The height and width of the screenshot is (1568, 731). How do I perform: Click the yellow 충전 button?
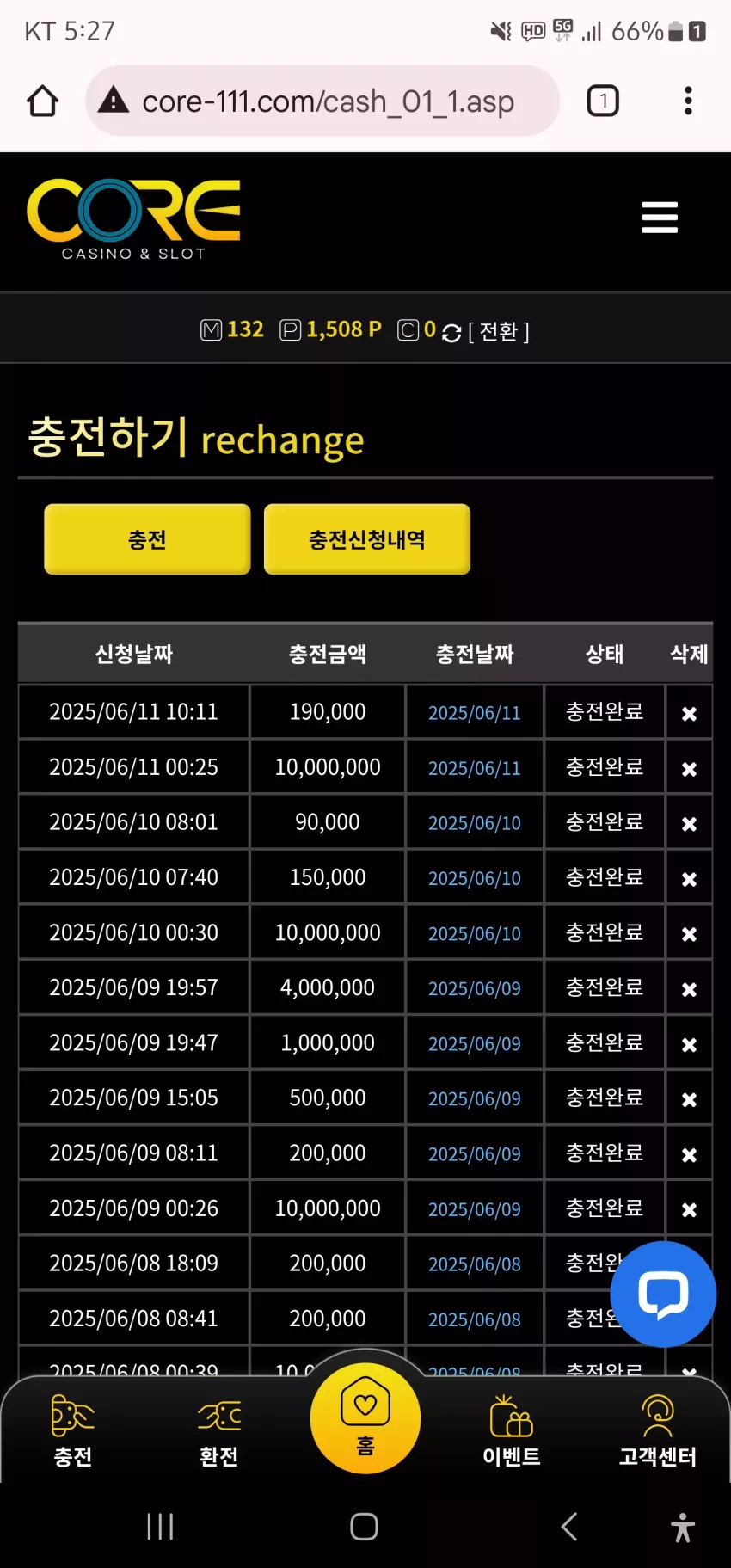(147, 539)
